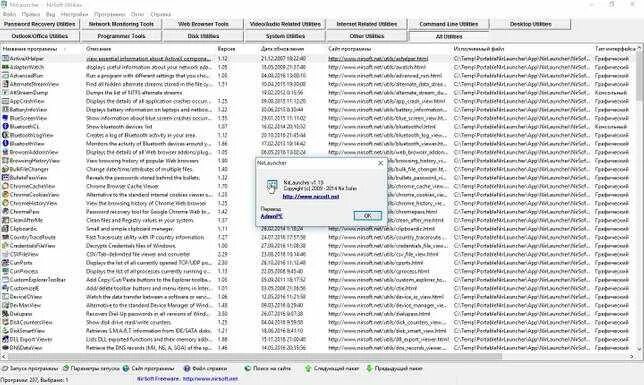Click the BlueScreenView row icon

(5, 118)
